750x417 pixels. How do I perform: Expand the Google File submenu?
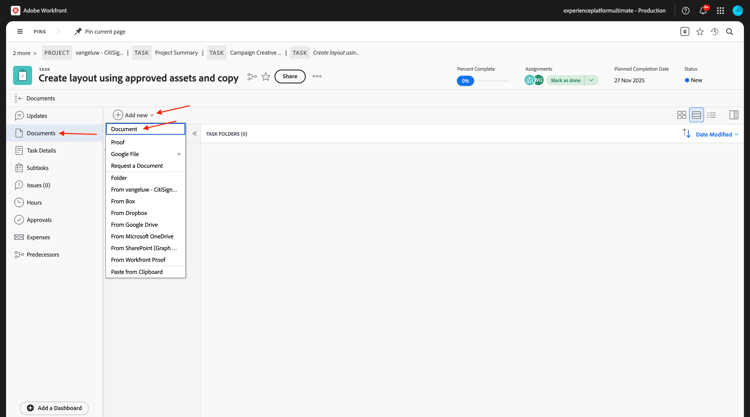(145, 154)
